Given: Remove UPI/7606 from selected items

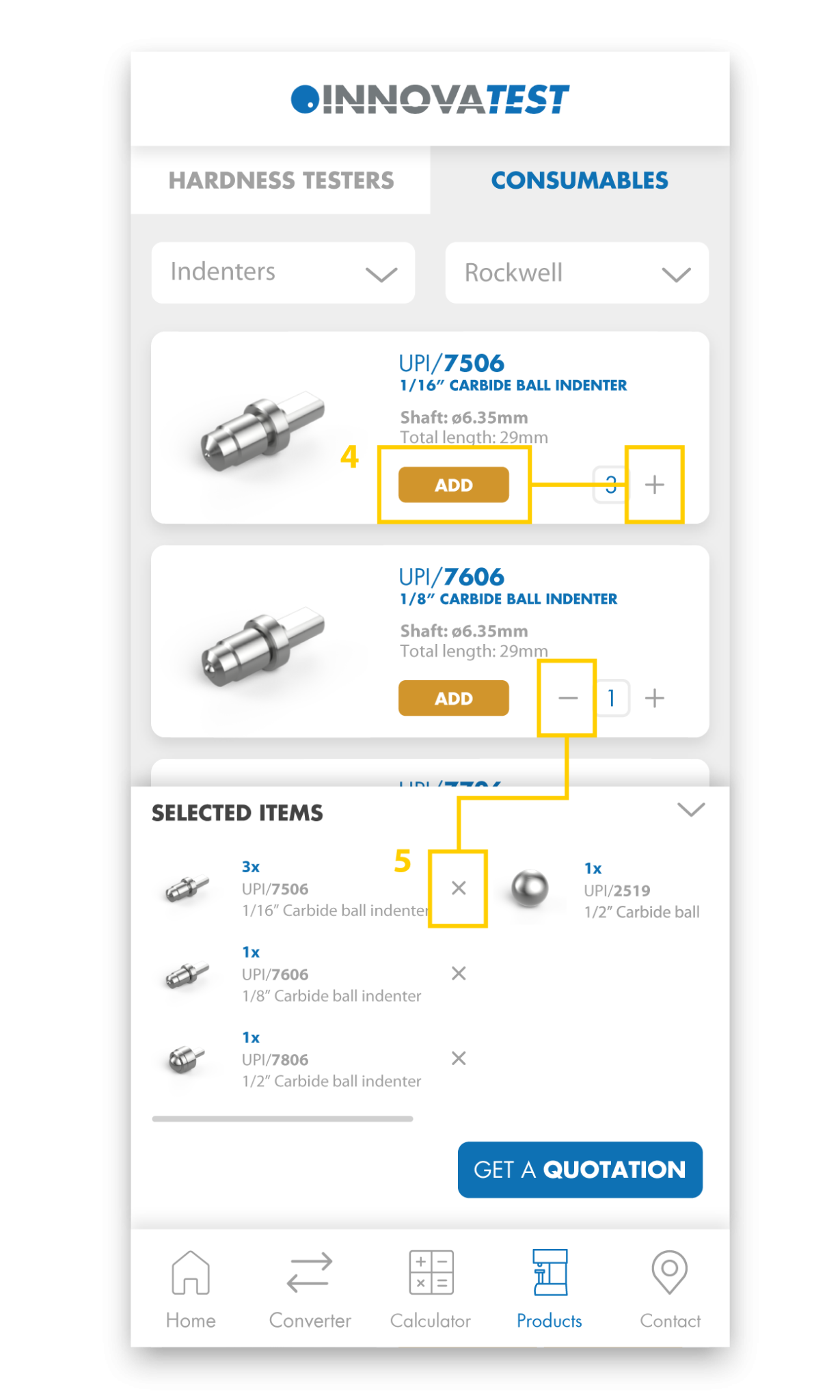Looking at the screenshot, I should [459, 973].
